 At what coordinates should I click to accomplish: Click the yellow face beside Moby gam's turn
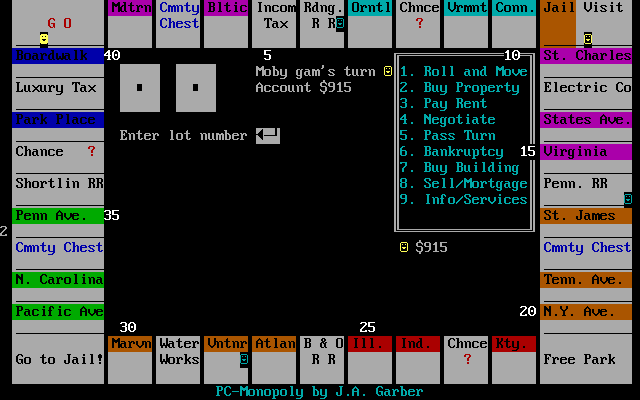pyautogui.click(x=388, y=71)
